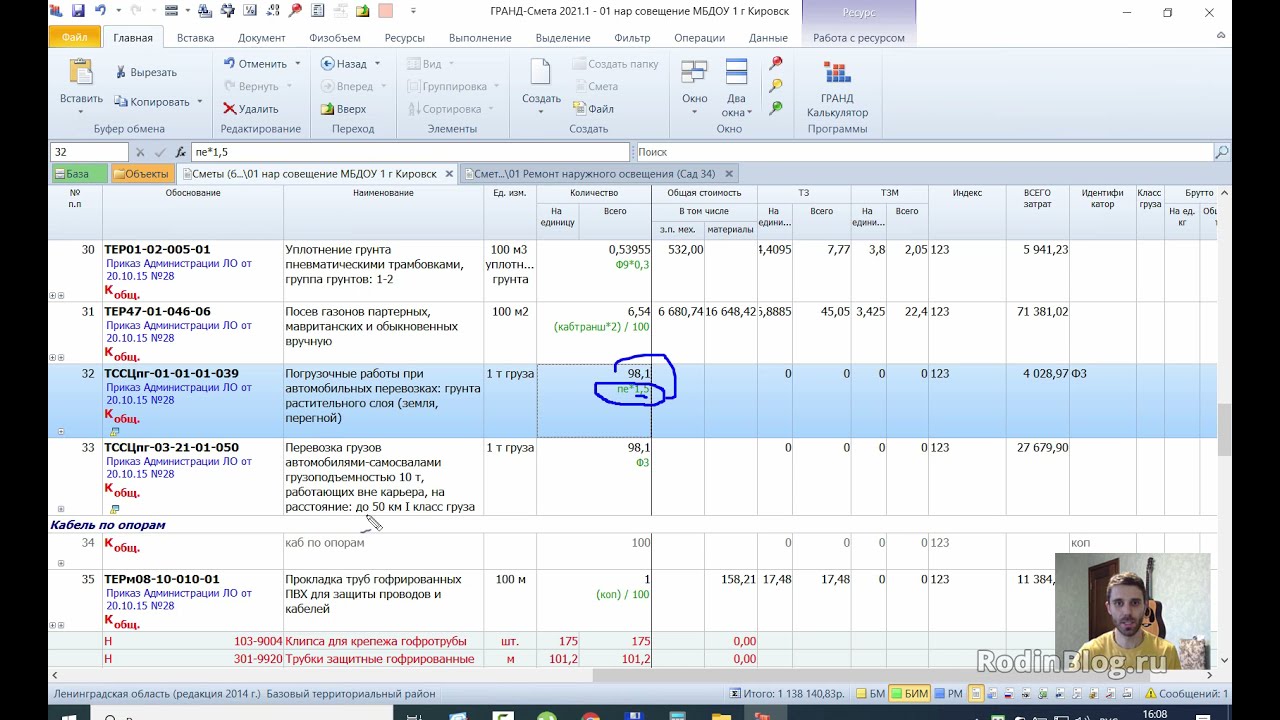1280x720 pixels.
Task: Click Вверх folder-up command
Action: [343, 109]
